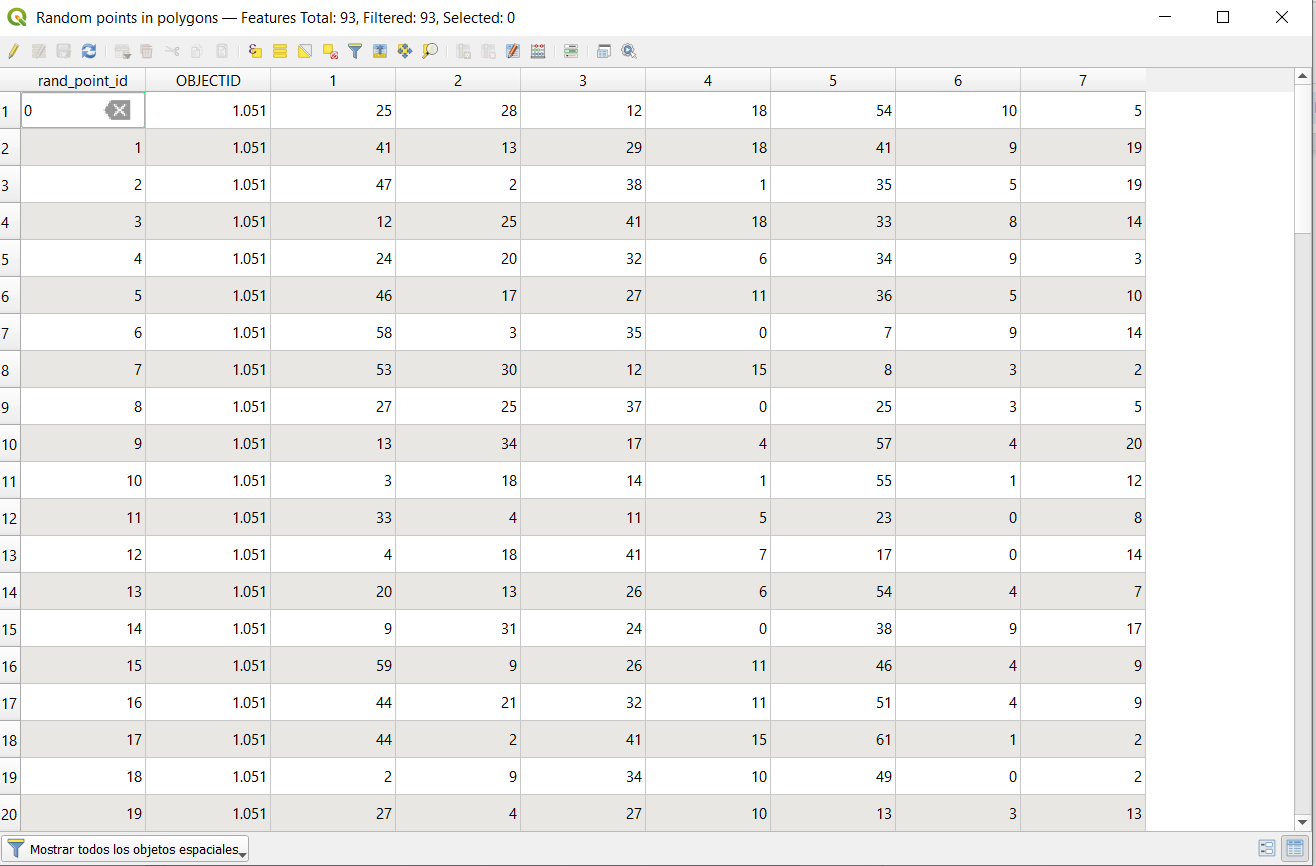Click the cut scissors icon
1316x866 pixels.
(172, 51)
